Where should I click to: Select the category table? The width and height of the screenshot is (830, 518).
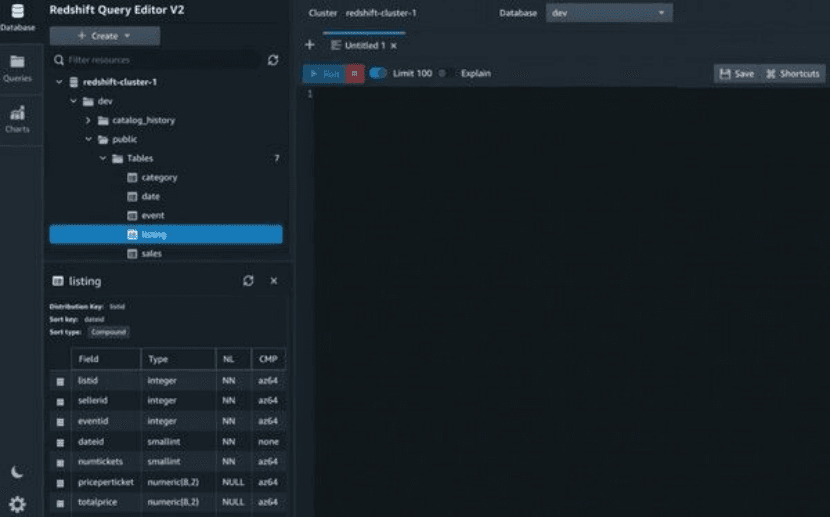pos(159,177)
